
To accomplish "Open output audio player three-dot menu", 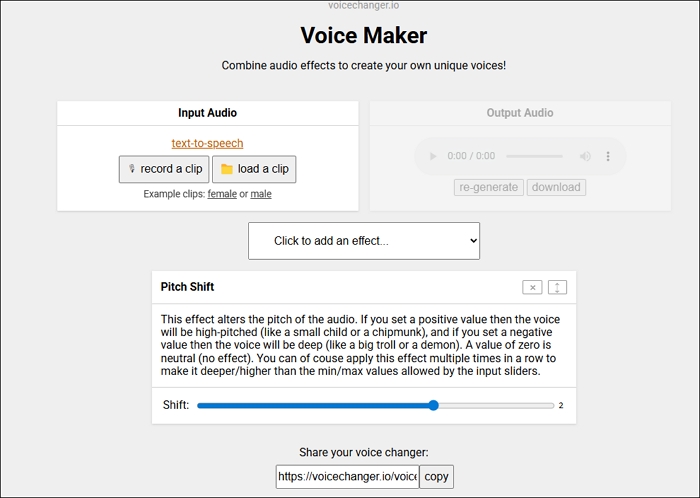I will tap(608, 156).
